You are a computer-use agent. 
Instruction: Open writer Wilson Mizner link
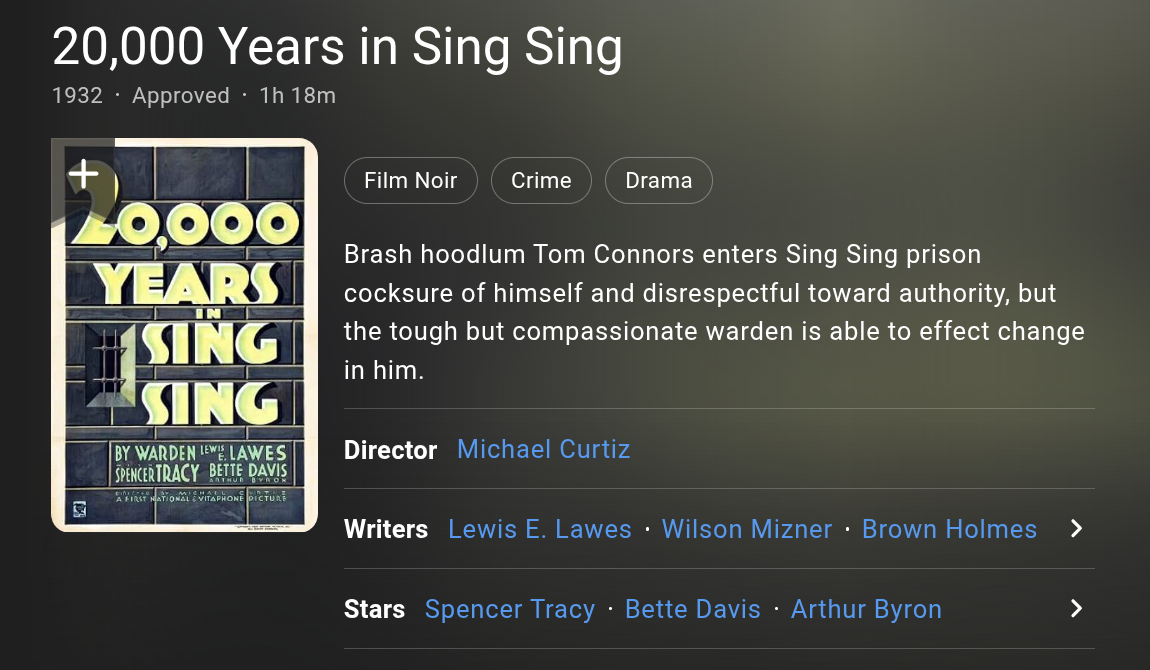pyautogui.click(x=747, y=529)
